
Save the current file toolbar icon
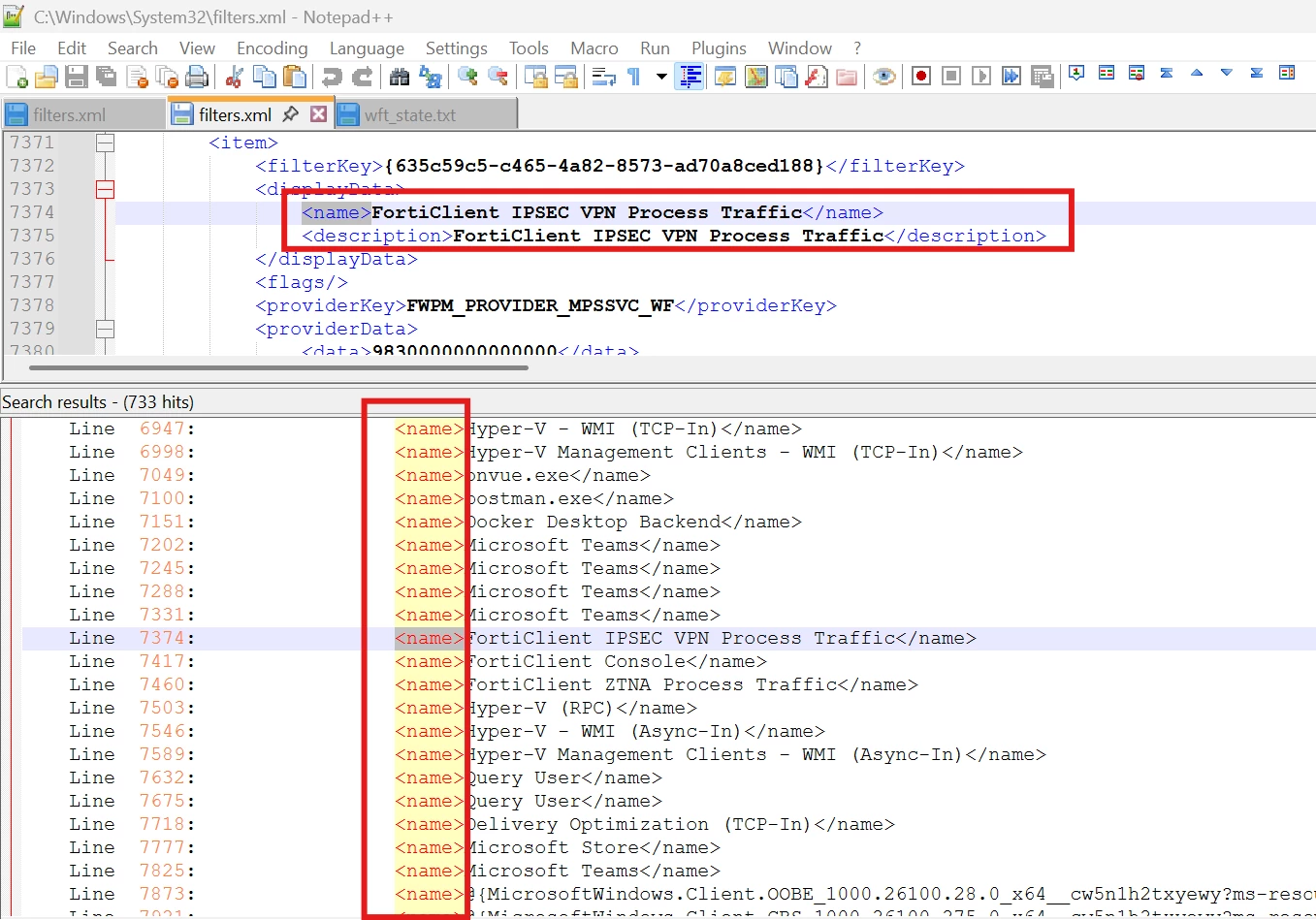[x=77, y=77]
